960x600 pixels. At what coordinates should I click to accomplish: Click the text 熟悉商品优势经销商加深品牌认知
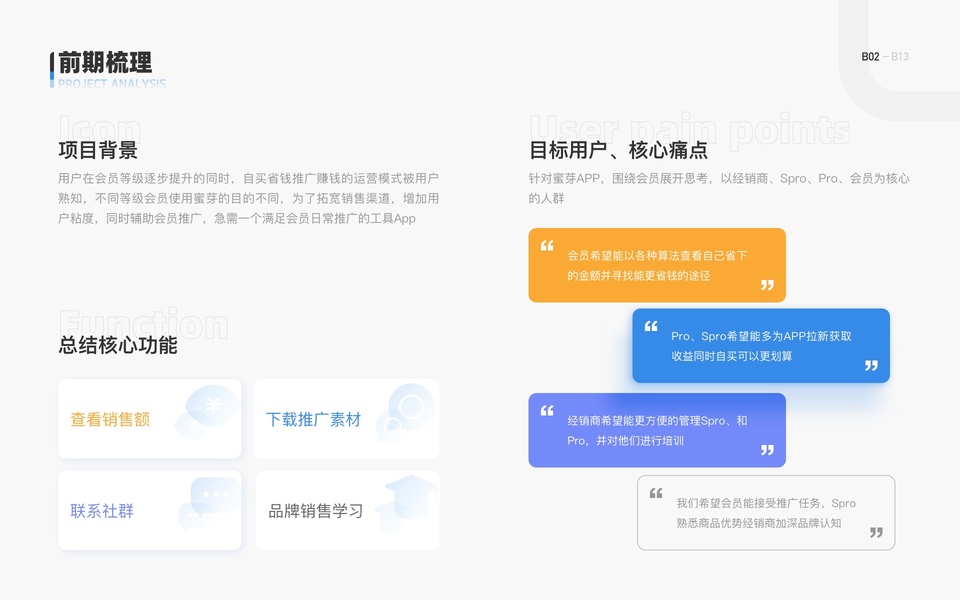point(759,523)
